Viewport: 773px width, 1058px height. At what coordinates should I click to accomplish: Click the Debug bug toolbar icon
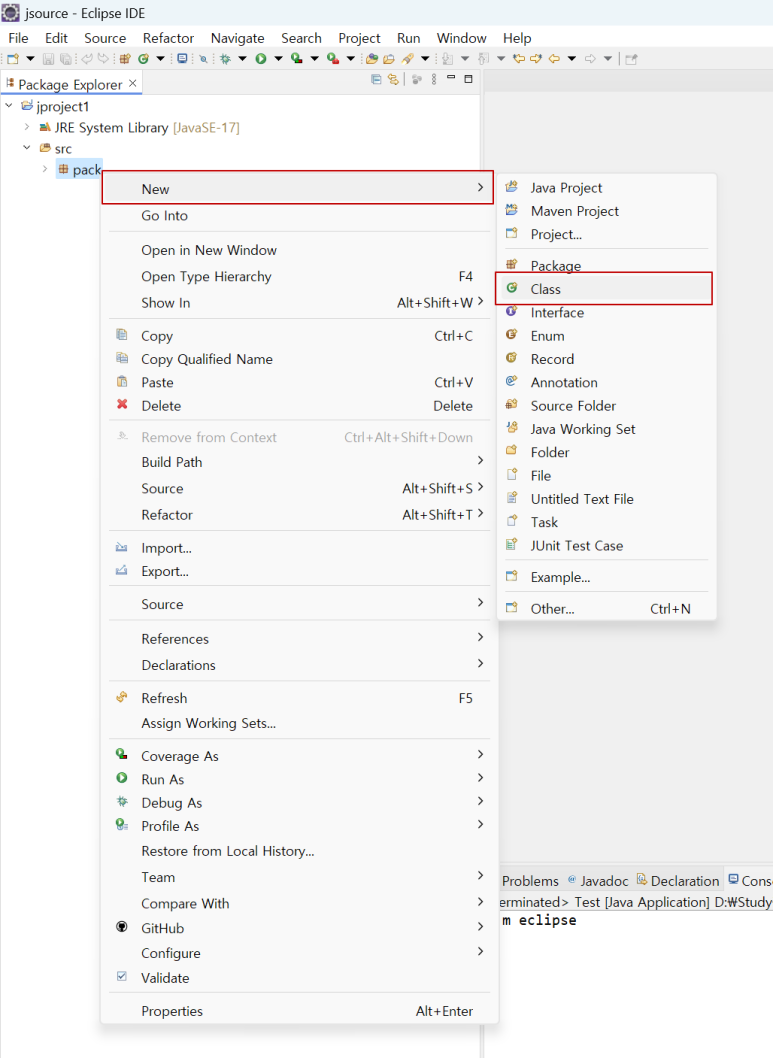click(225, 59)
